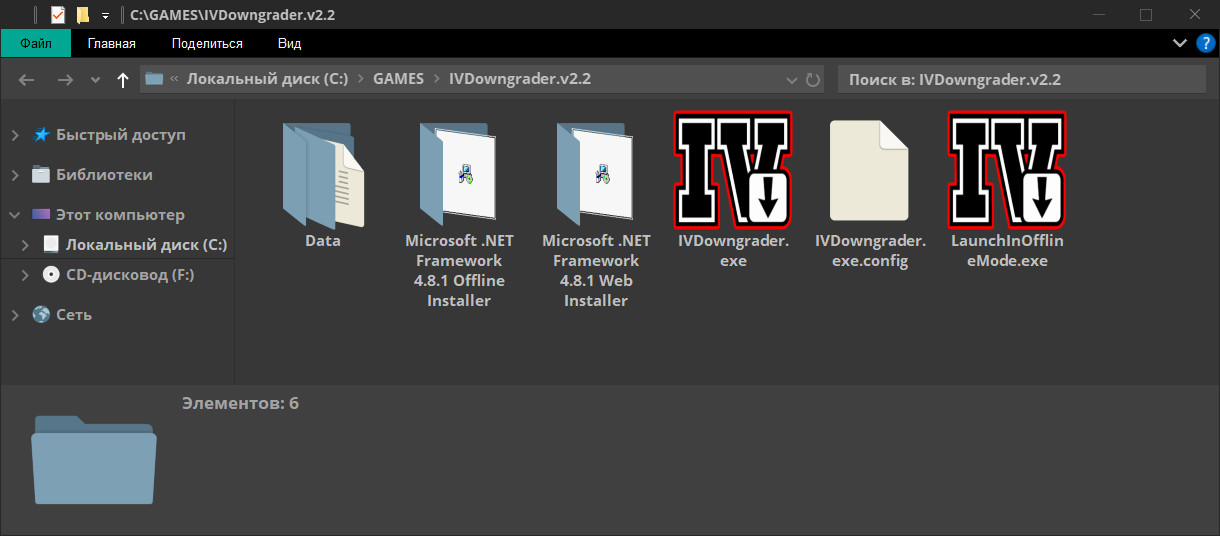Switch to the Вид tab

pos(290,43)
